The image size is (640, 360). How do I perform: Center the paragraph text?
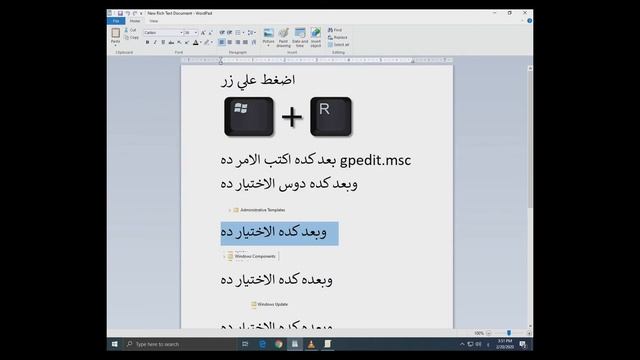pos(230,42)
